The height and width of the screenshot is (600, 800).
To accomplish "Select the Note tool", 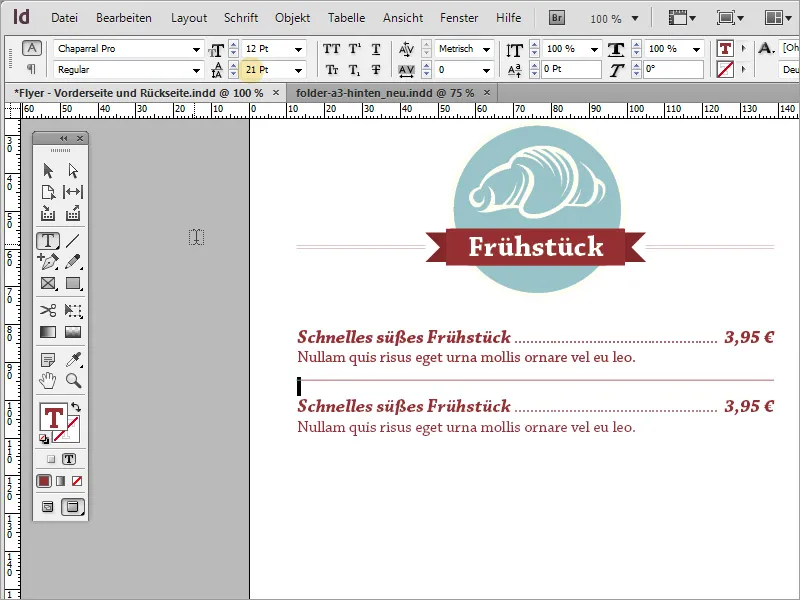I will 48,360.
